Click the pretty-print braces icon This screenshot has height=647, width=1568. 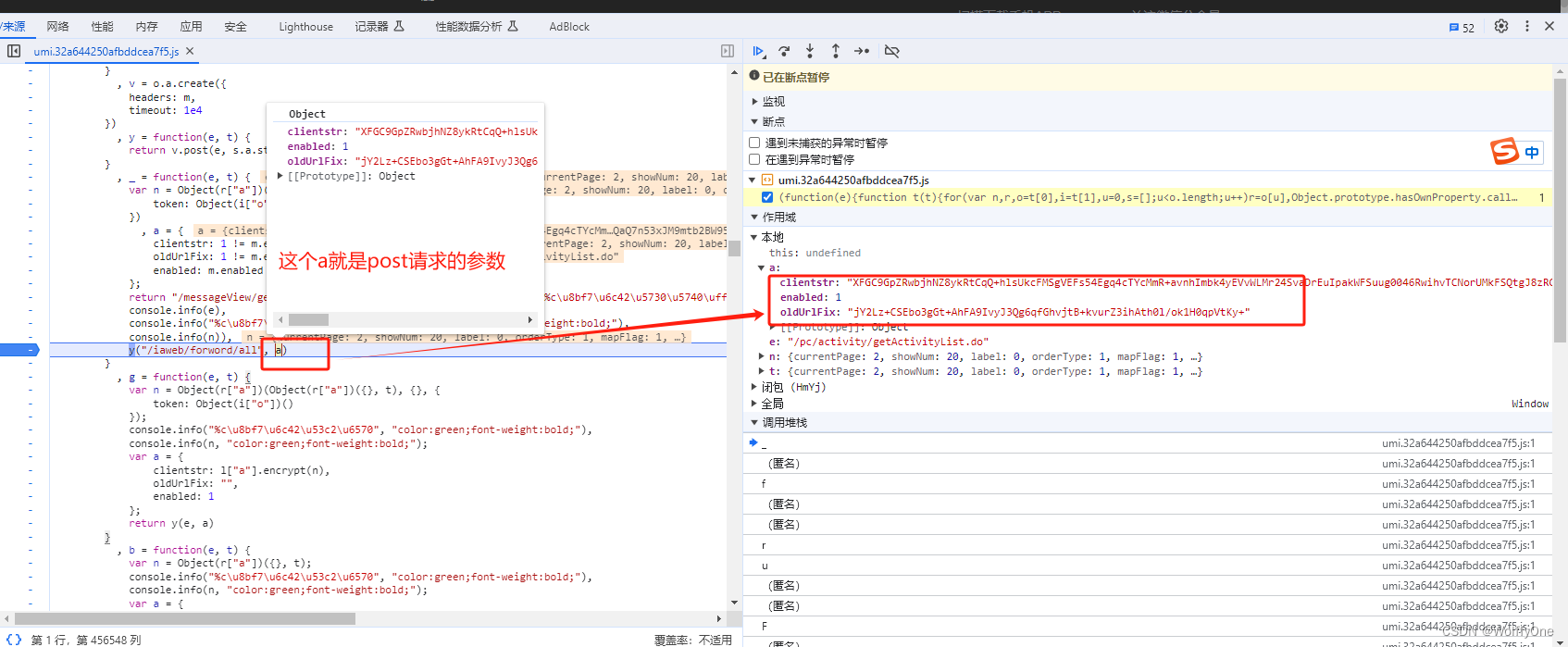pos(14,640)
